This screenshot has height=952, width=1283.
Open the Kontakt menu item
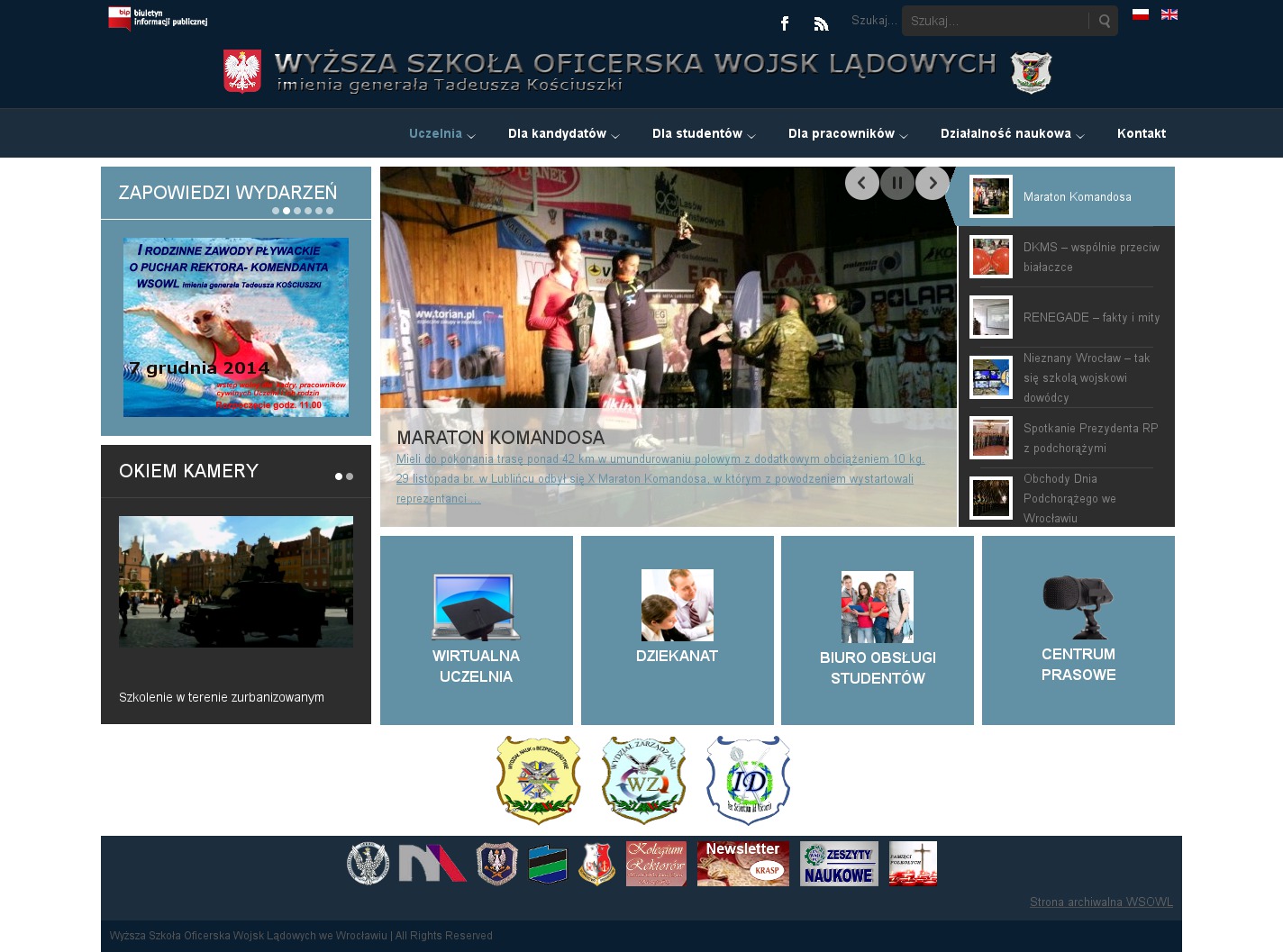pos(1141,133)
